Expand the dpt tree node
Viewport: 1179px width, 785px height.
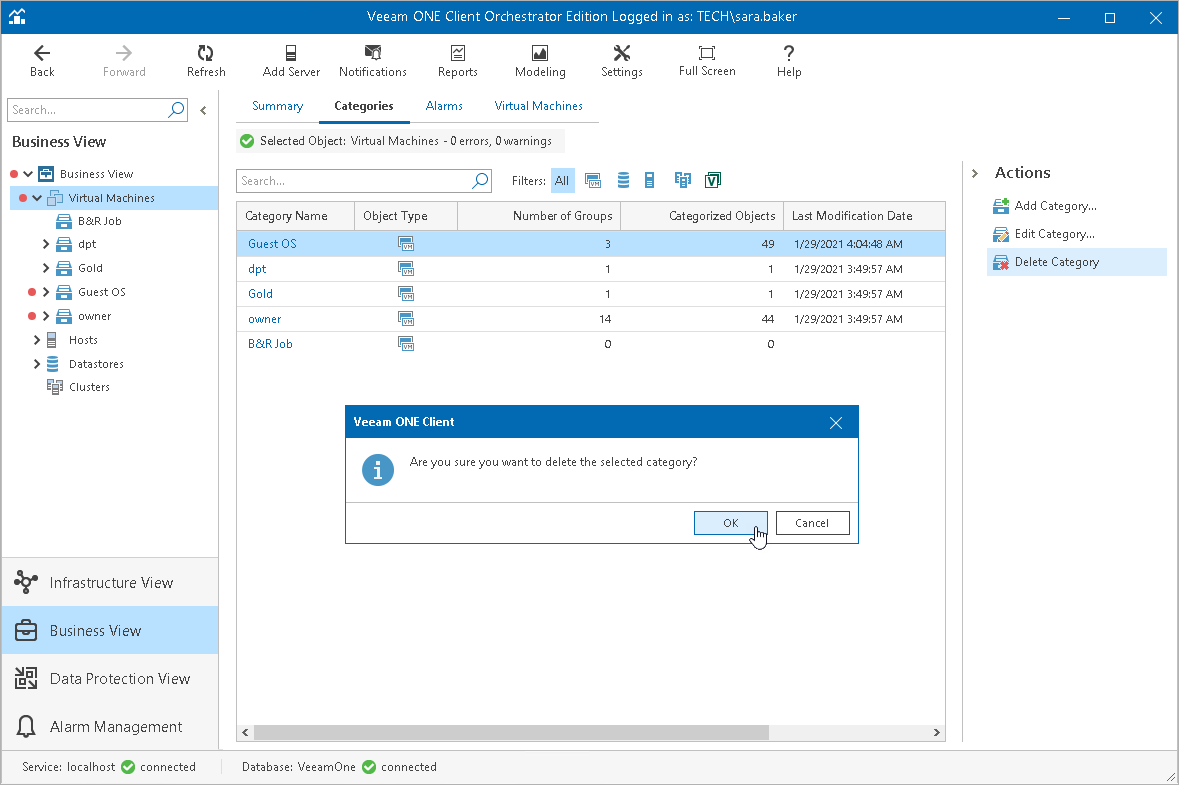click(46, 244)
